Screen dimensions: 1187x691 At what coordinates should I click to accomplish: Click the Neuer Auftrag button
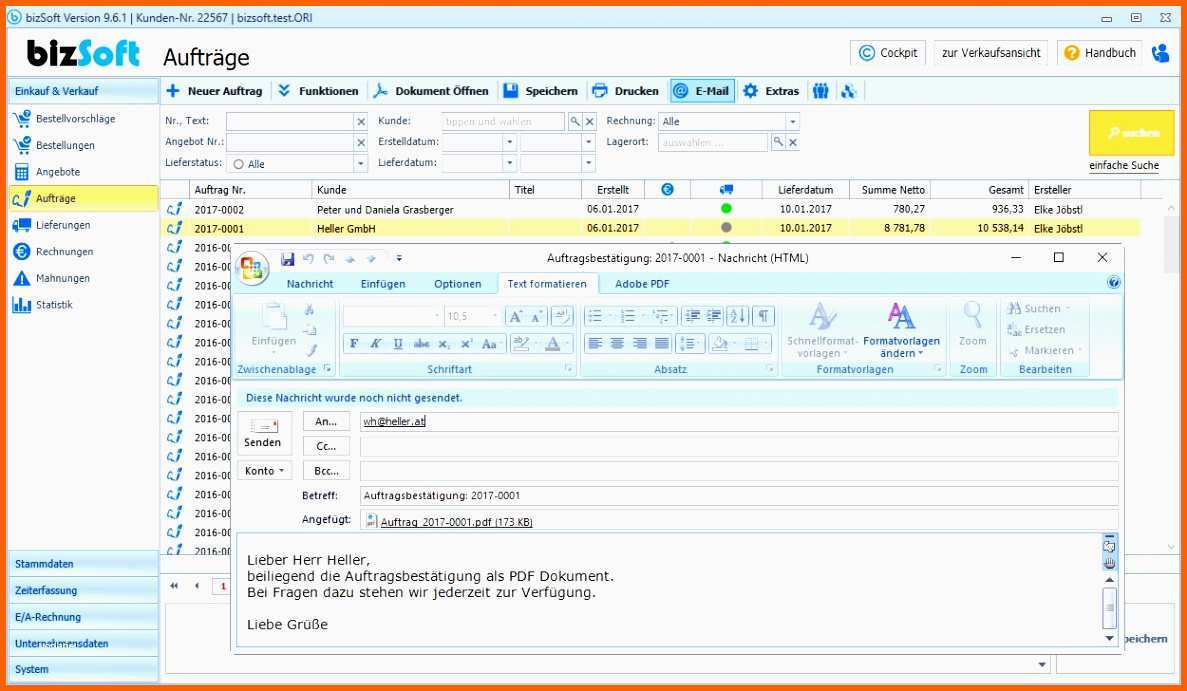(214, 91)
